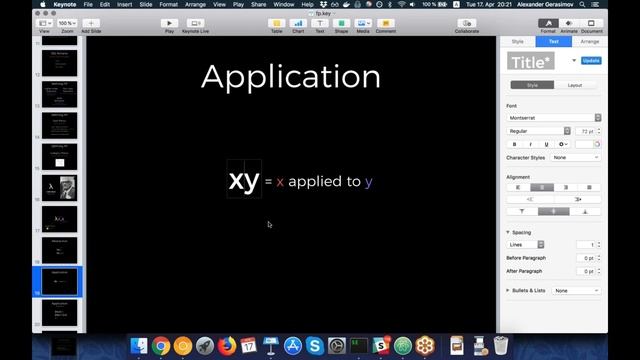Decrease the text indent
The height and width of the screenshot is (360, 640).
530,199
